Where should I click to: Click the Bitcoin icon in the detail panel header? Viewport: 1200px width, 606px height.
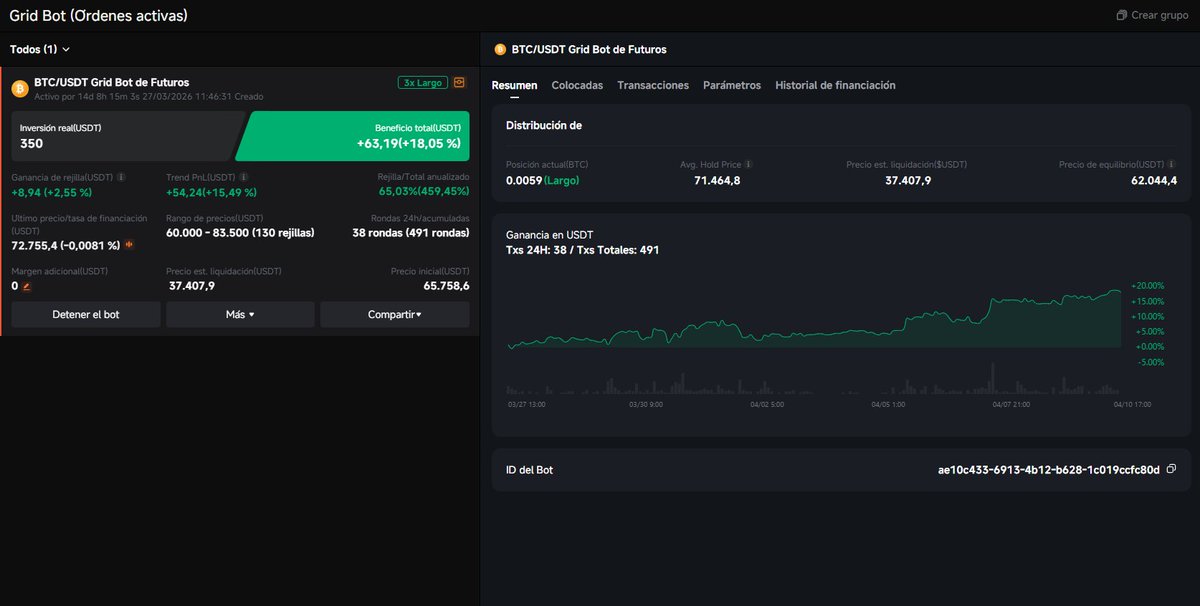click(x=500, y=49)
